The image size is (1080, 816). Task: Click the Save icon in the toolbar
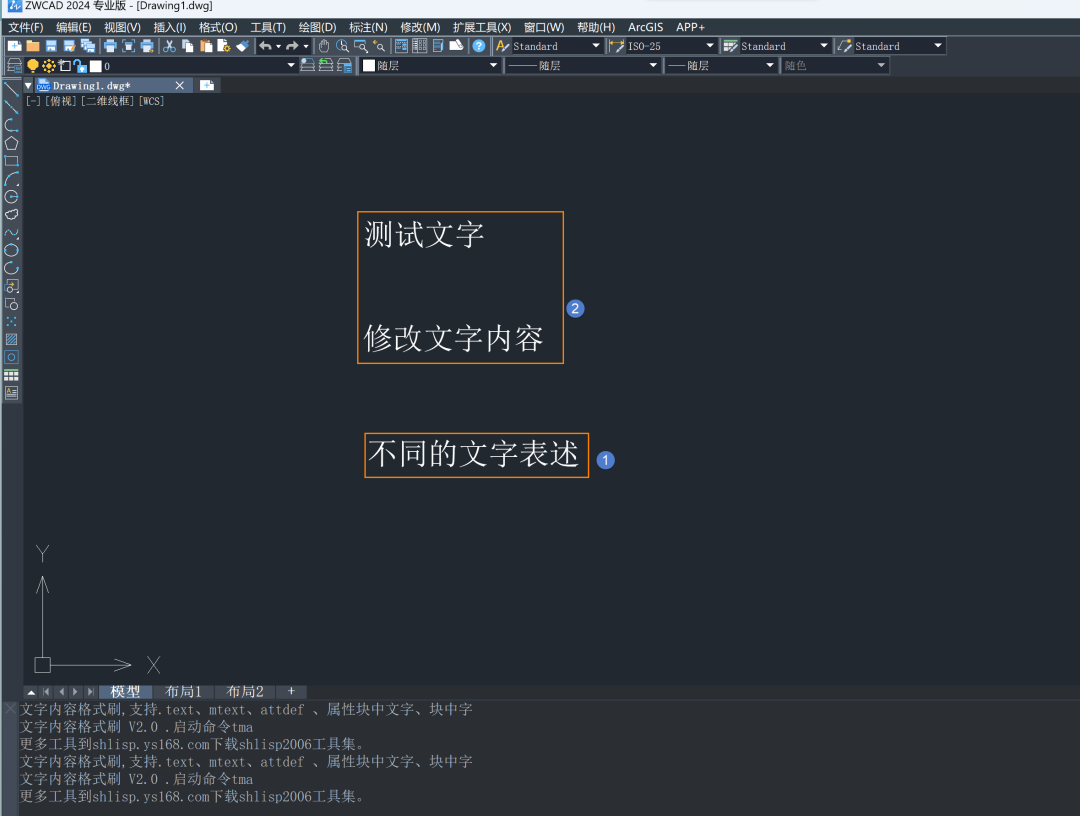[x=51, y=46]
